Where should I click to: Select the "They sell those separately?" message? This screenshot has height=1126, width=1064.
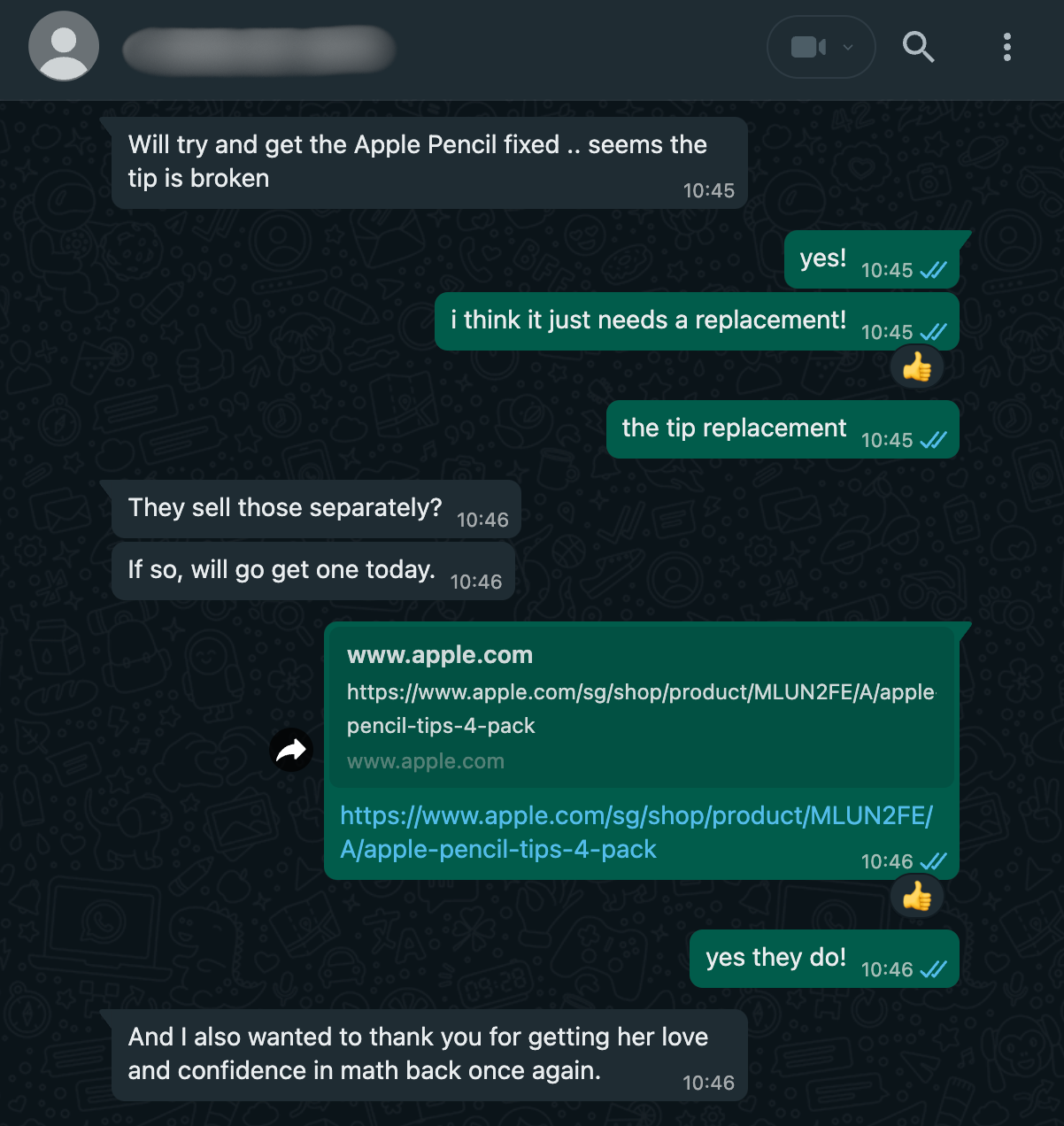(x=285, y=508)
